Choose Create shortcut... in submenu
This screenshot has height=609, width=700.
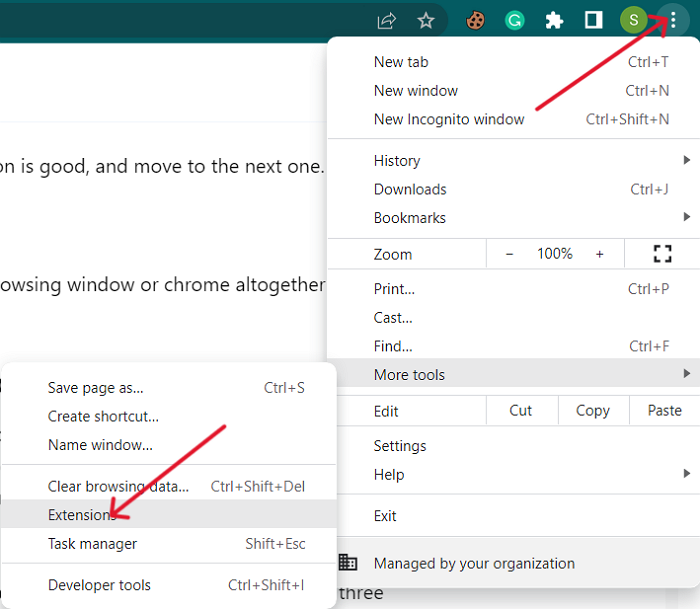[x=169, y=417]
